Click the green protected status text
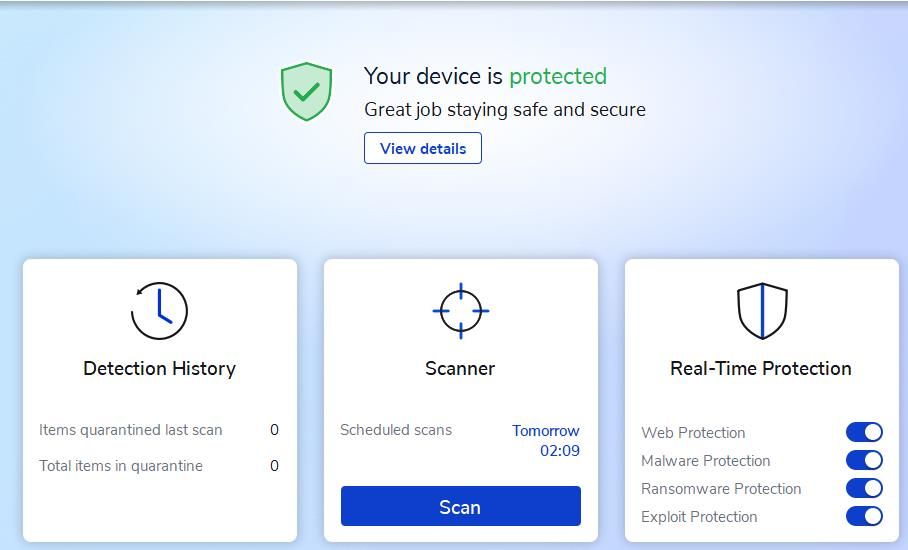The width and height of the screenshot is (908, 550). click(x=558, y=76)
